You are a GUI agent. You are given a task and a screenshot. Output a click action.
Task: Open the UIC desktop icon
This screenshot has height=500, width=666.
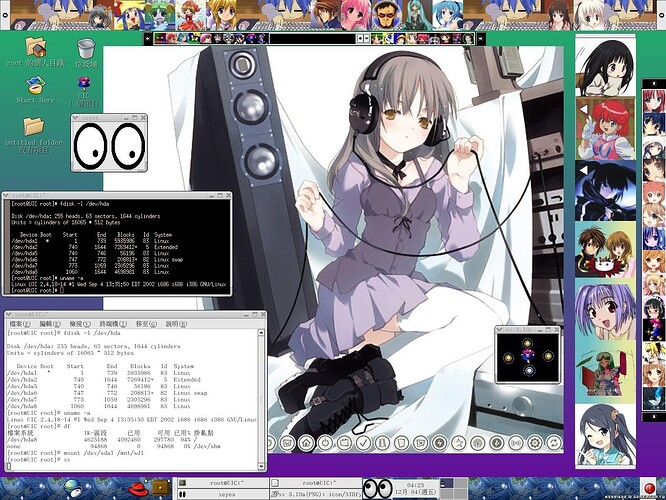[84, 91]
